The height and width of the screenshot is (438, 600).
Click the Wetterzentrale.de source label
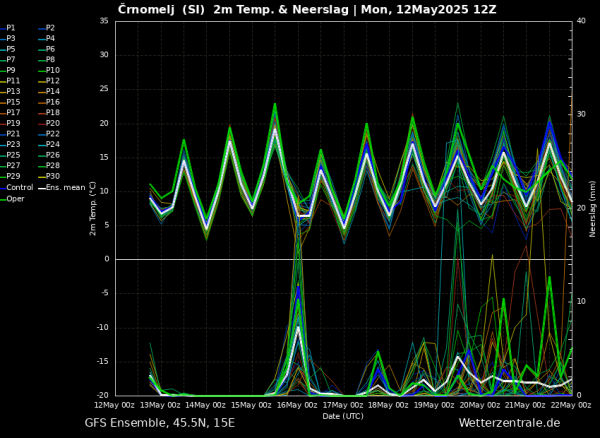tap(509, 423)
